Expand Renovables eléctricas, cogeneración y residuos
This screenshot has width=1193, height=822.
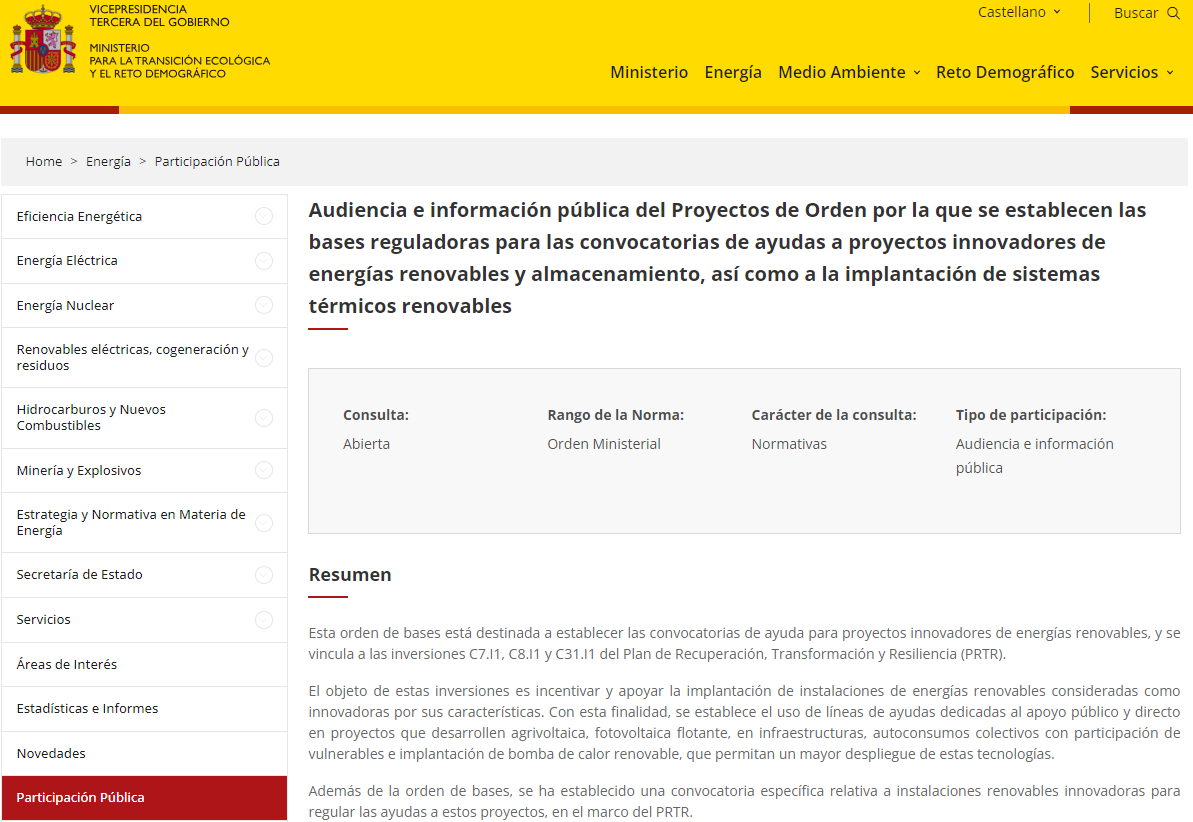pyautogui.click(x=264, y=358)
